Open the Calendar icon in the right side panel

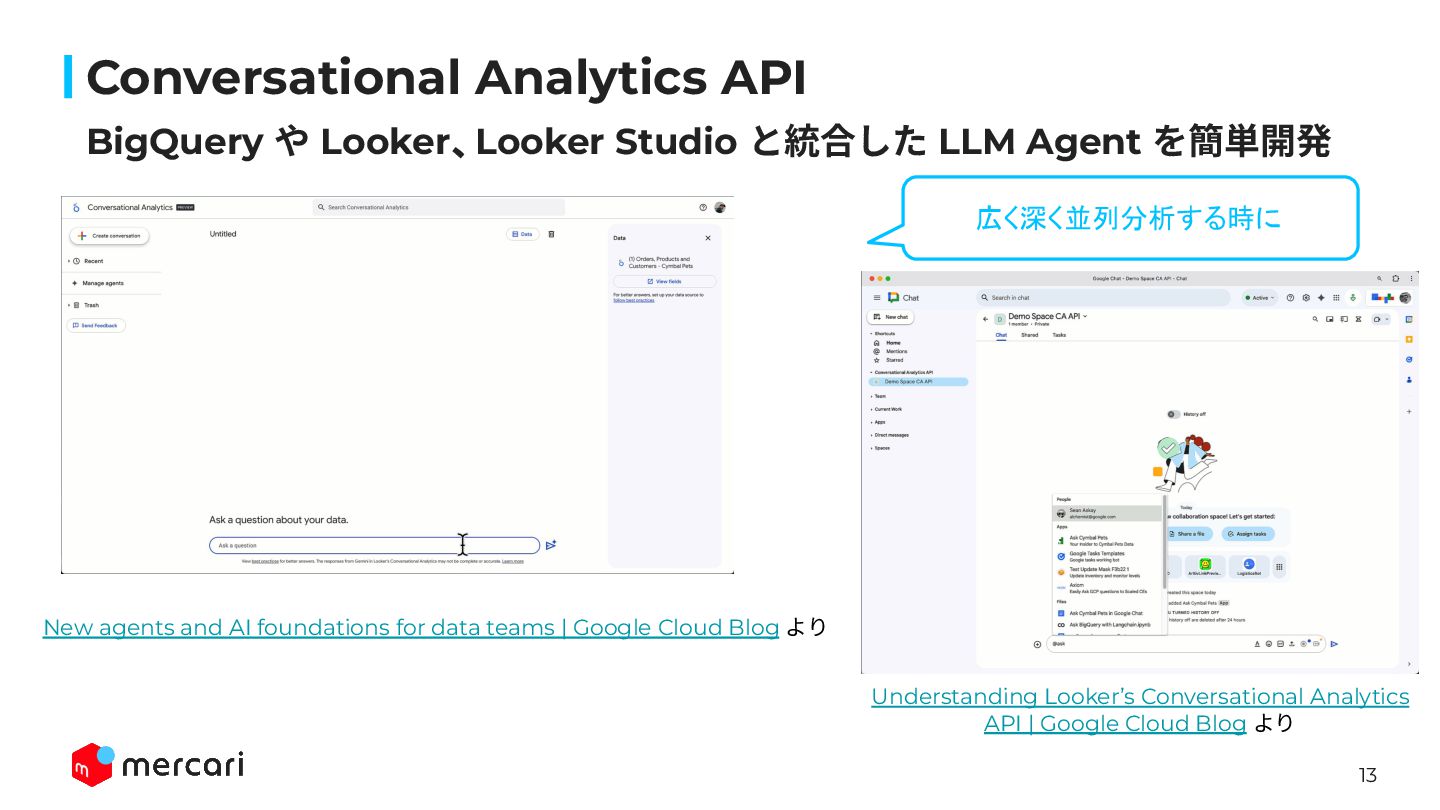point(1409,320)
